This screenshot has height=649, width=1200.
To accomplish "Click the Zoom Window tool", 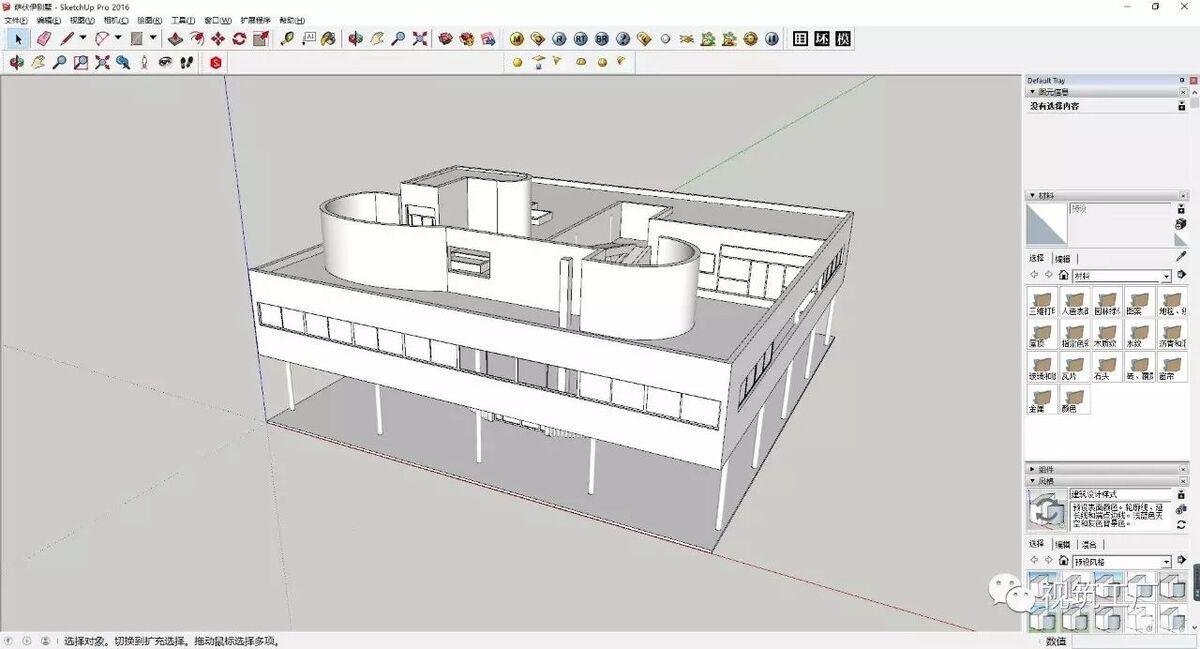I will coord(81,62).
